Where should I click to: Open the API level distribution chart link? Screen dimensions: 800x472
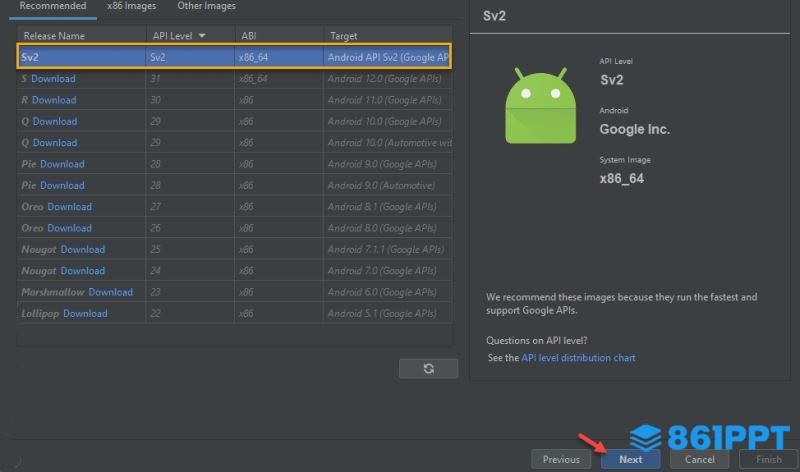578,358
